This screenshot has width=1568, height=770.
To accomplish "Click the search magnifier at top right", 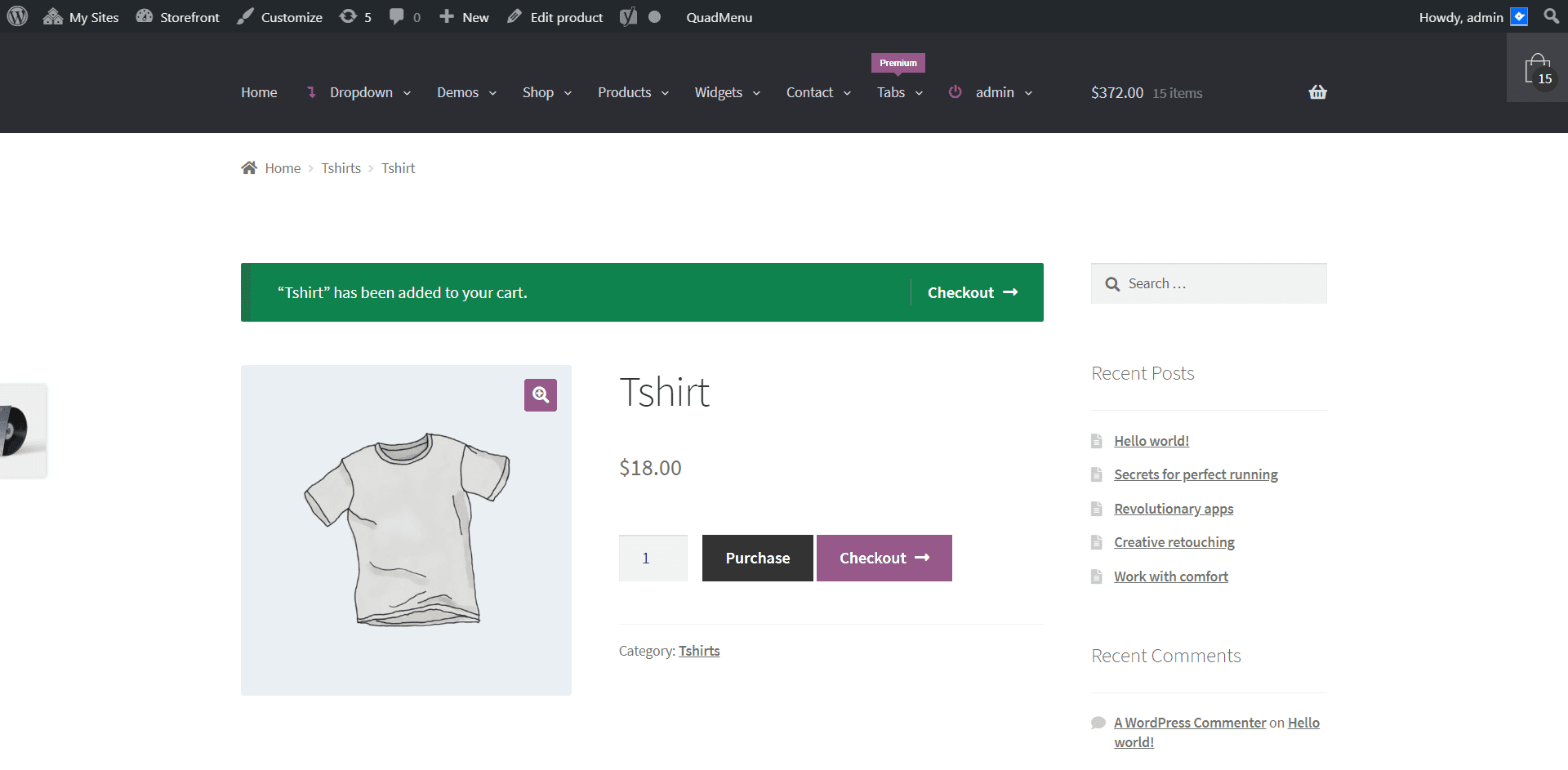I will 1551,16.
